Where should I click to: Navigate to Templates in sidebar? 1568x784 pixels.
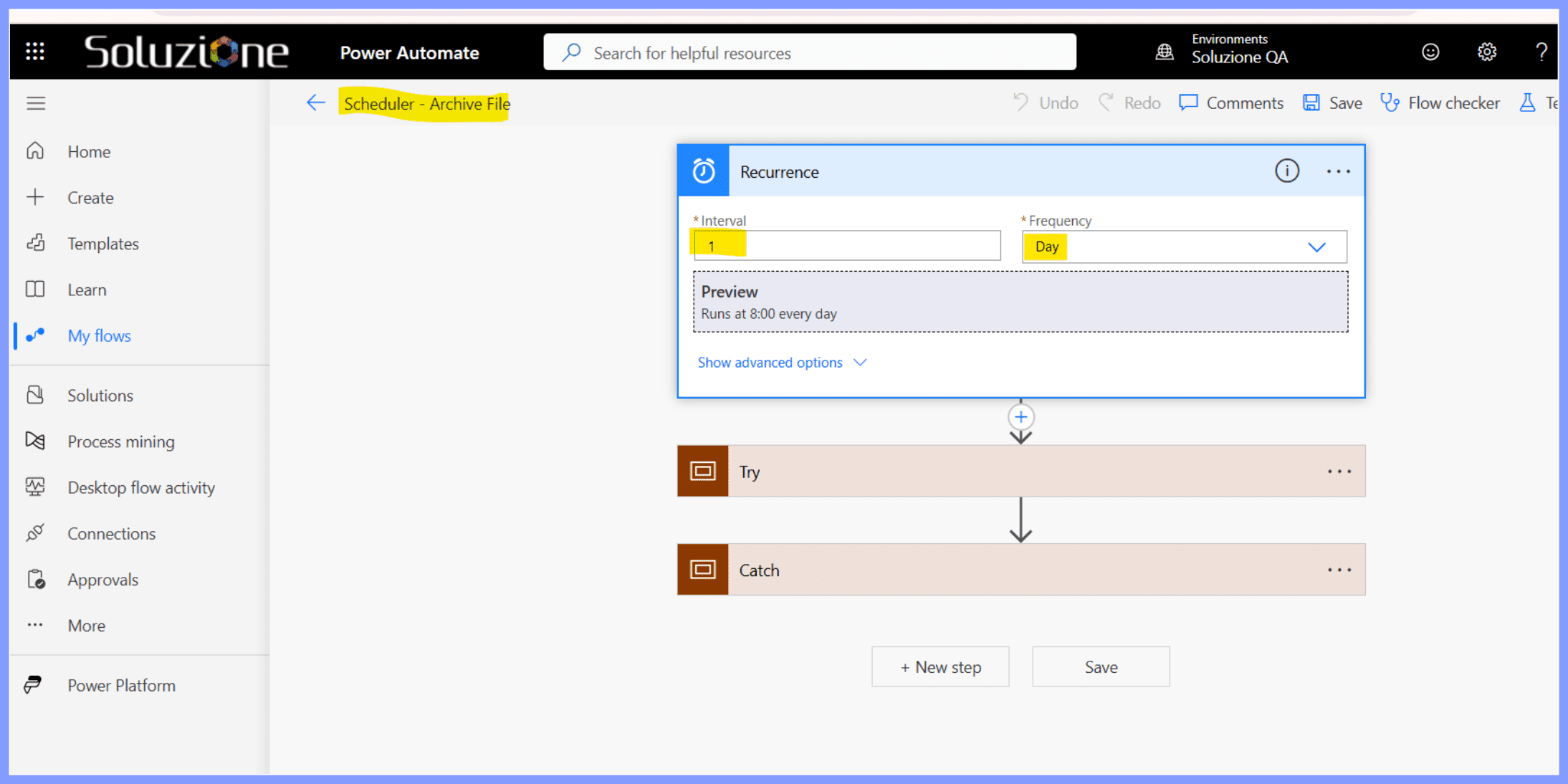click(102, 243)
